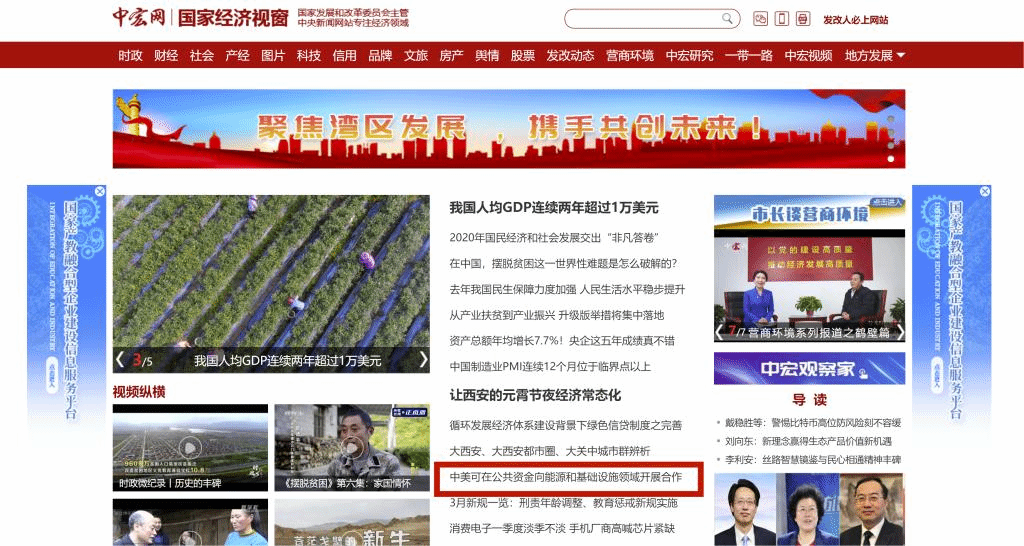Click the search magnifier icon
Screen dimensions: 1024x546
[x=727, y=19]
